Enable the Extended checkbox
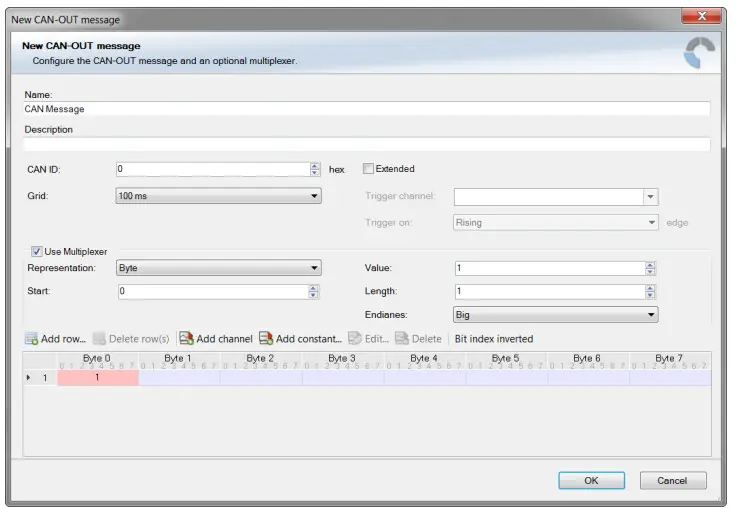 pos(368,169)
